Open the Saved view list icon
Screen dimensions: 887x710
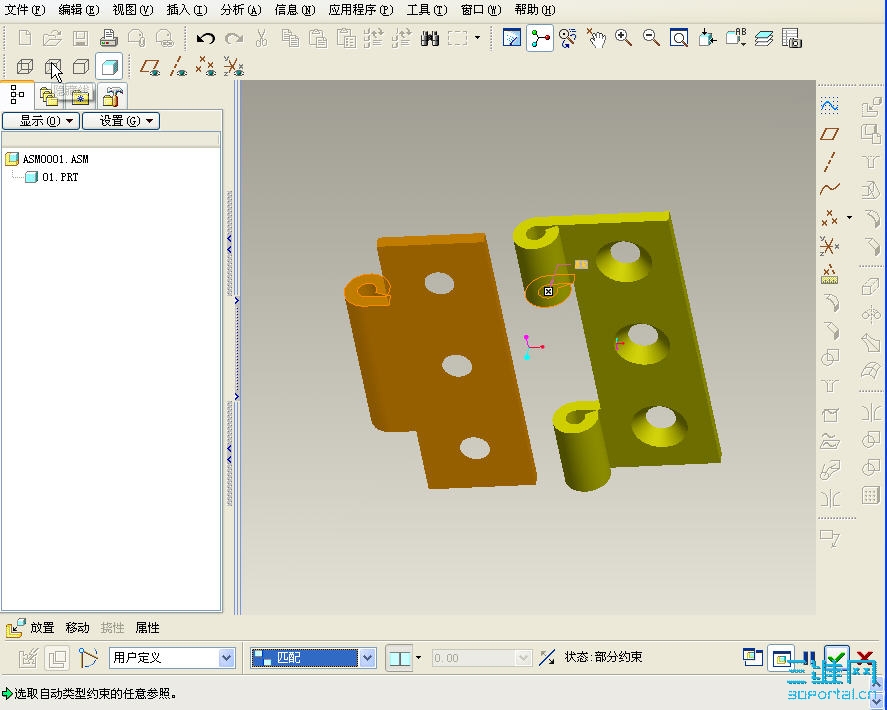736,38
